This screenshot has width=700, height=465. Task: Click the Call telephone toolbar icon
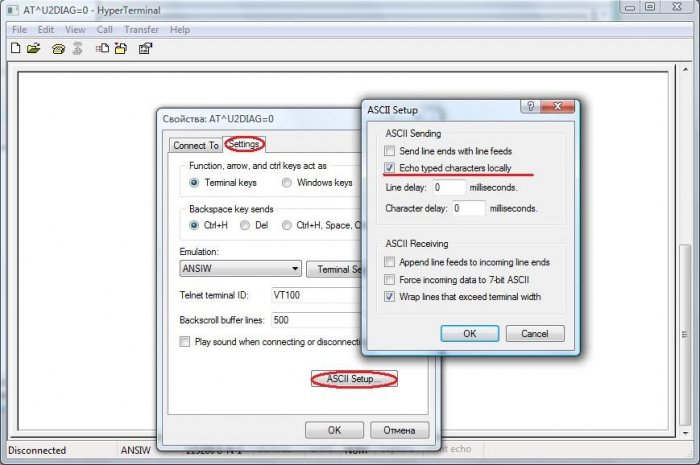(x=58, y=48)
